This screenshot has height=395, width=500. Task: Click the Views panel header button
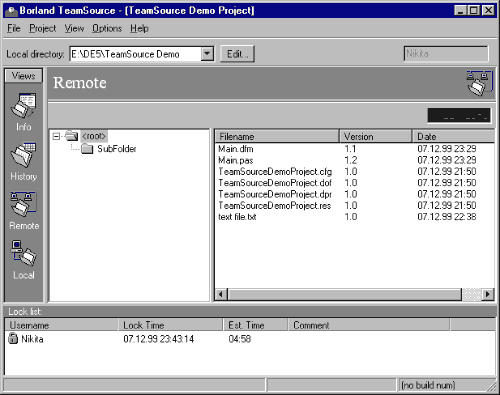24,76
